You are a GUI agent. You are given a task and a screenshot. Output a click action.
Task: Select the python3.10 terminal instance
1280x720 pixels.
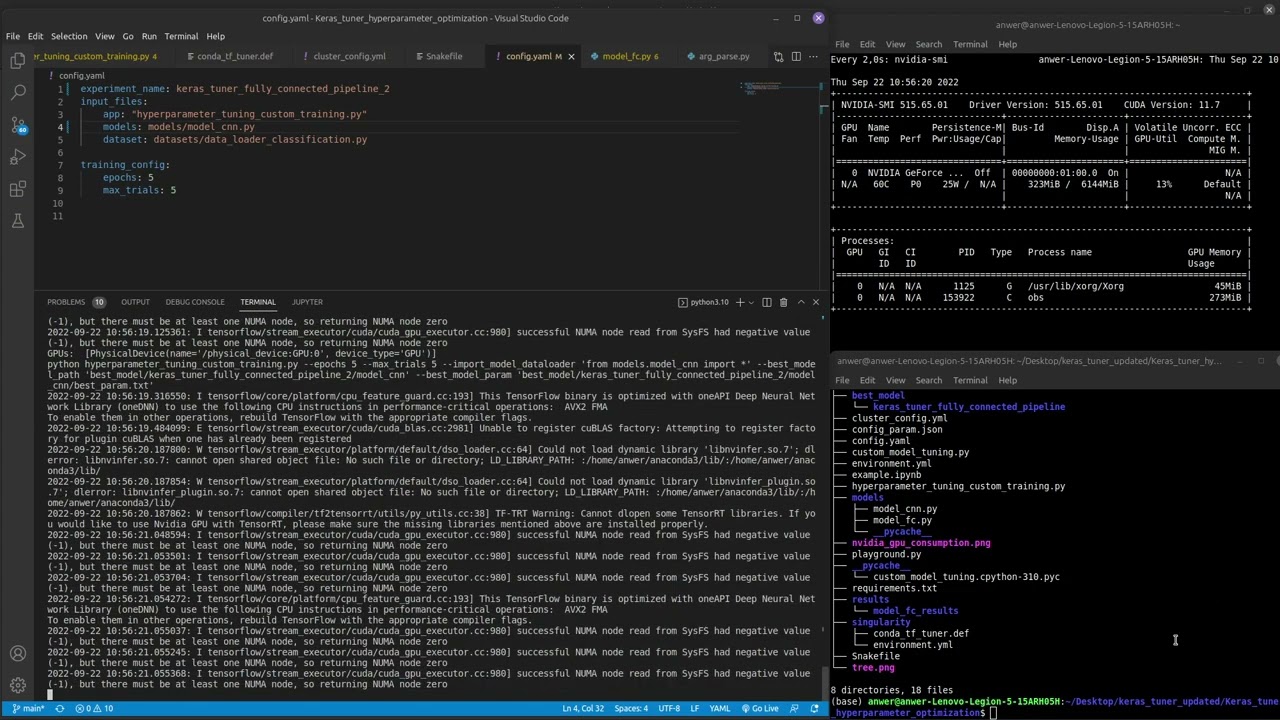pyautogui.click(x=703, y=302)
